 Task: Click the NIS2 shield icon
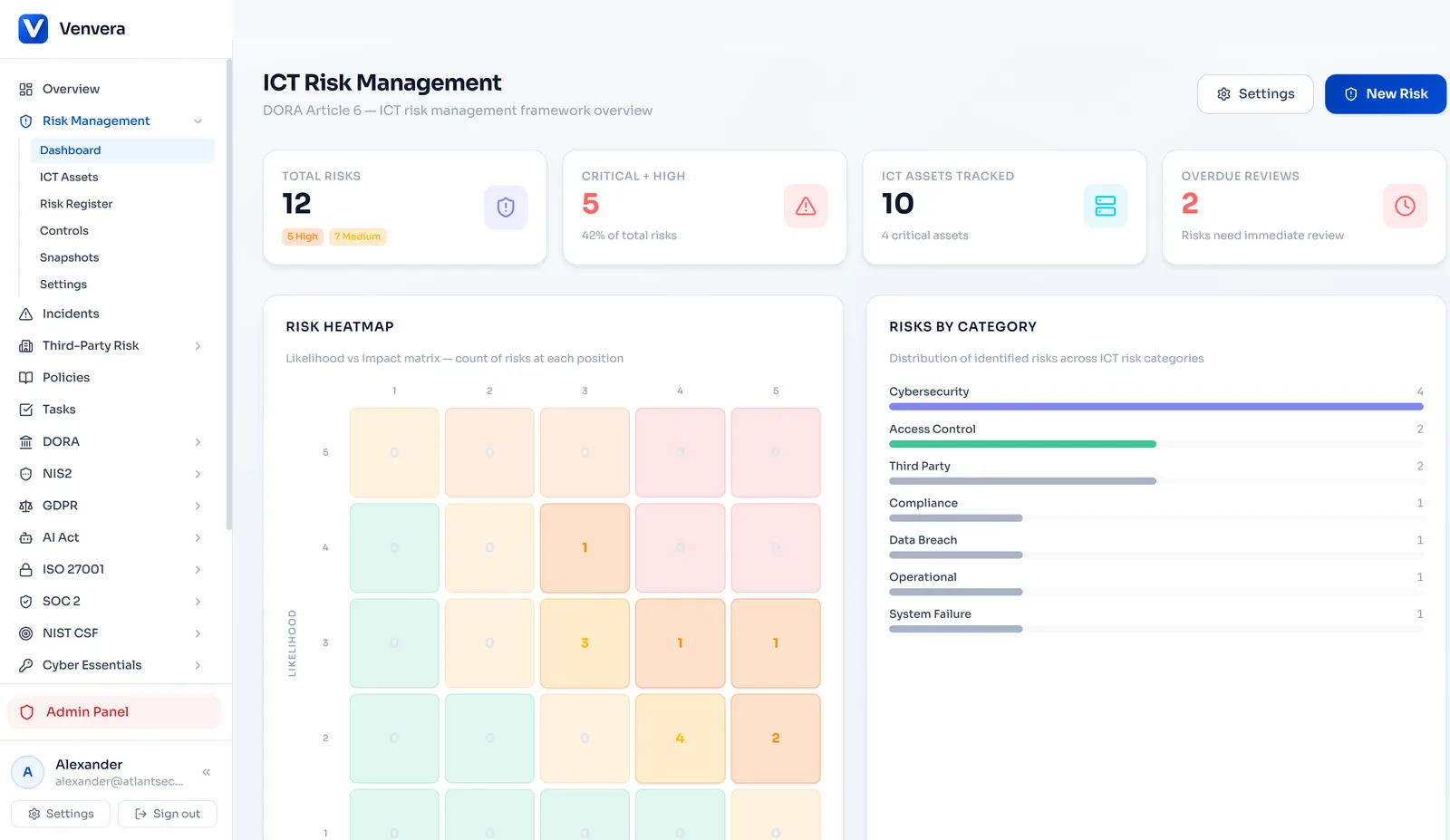point(26,473)
